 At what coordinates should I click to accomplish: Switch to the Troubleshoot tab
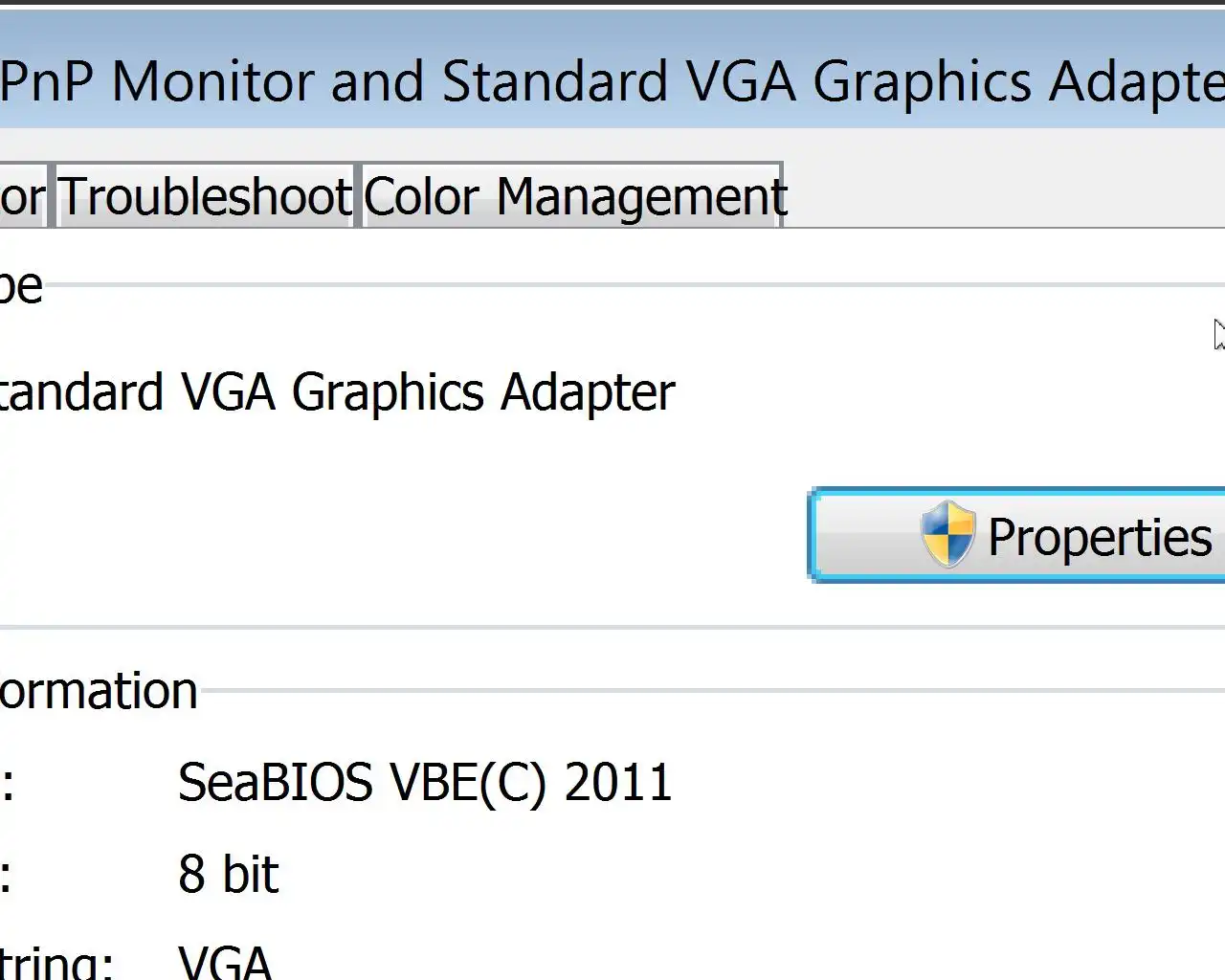click(205, 197)
